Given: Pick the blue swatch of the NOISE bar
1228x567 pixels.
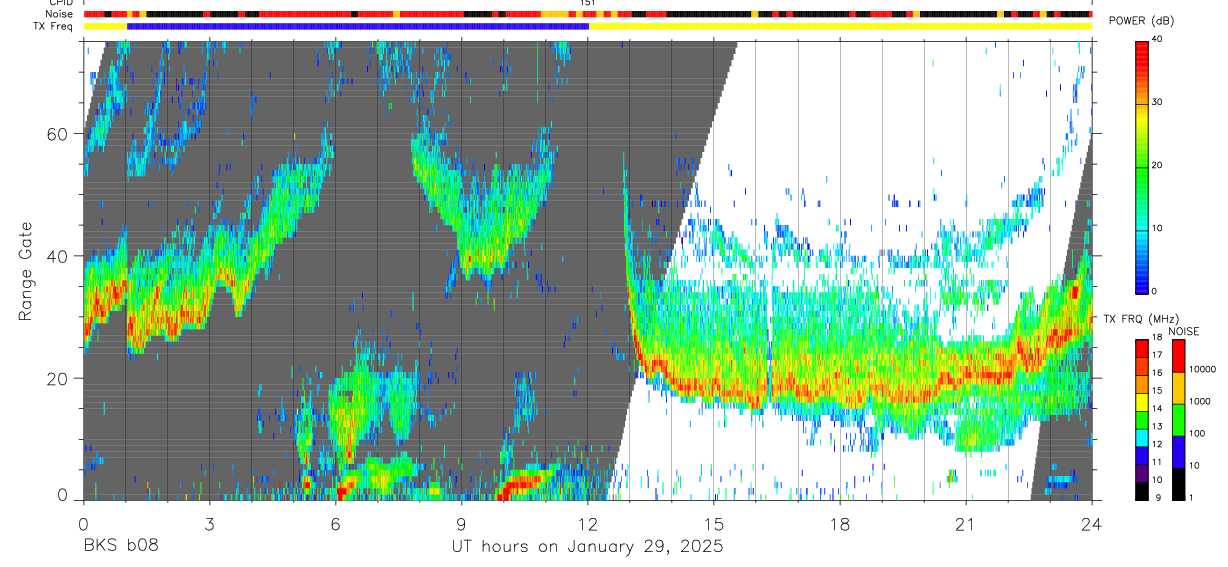Looking at the screenshot, I should [x=1179, y=452].
